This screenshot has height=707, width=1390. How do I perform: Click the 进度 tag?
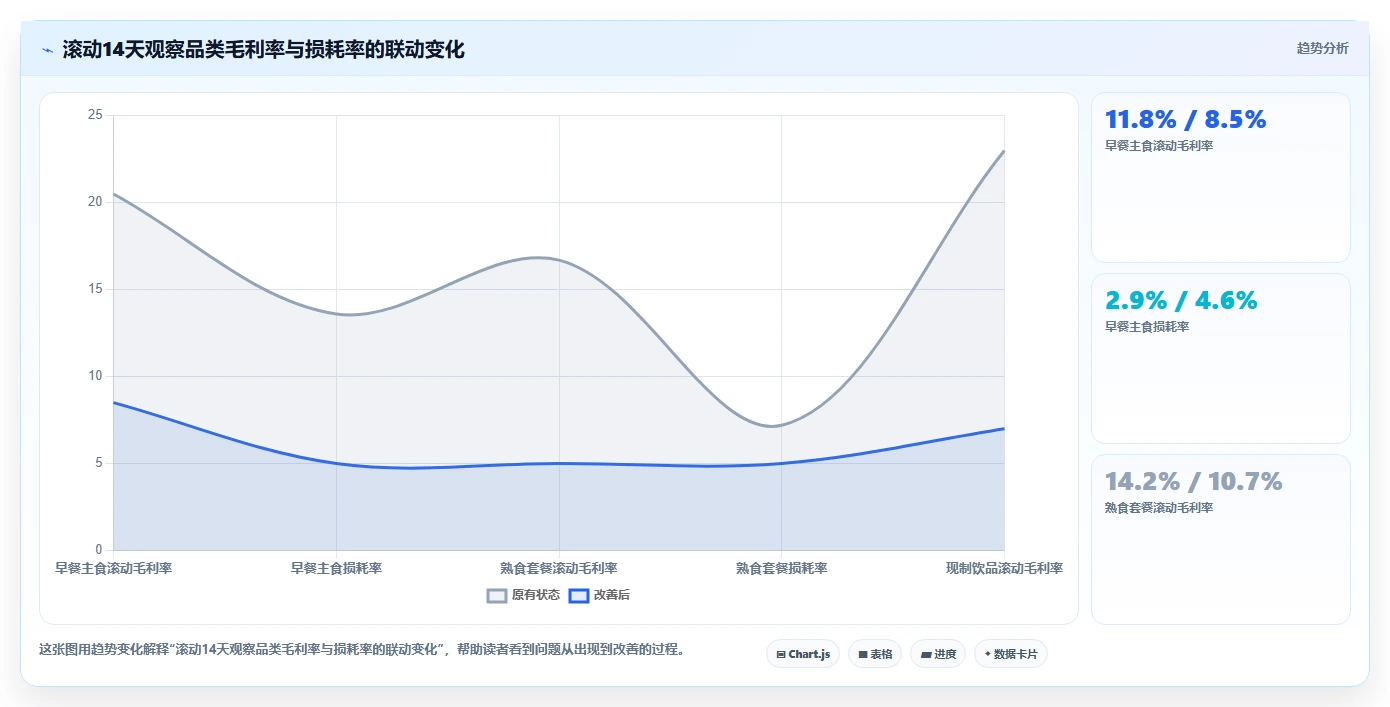point(938,654)
